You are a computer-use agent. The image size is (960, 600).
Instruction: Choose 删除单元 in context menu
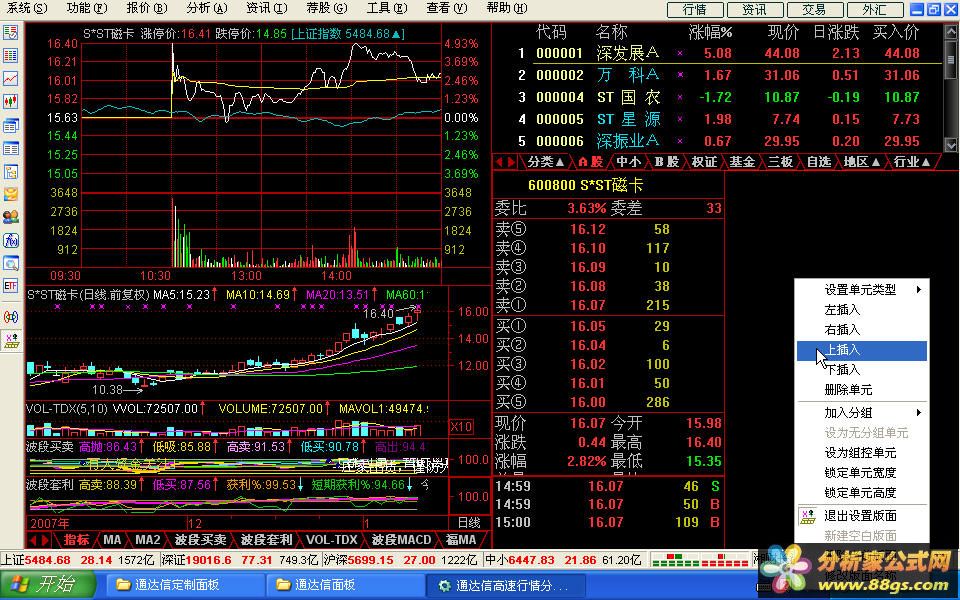pos(861,389)
